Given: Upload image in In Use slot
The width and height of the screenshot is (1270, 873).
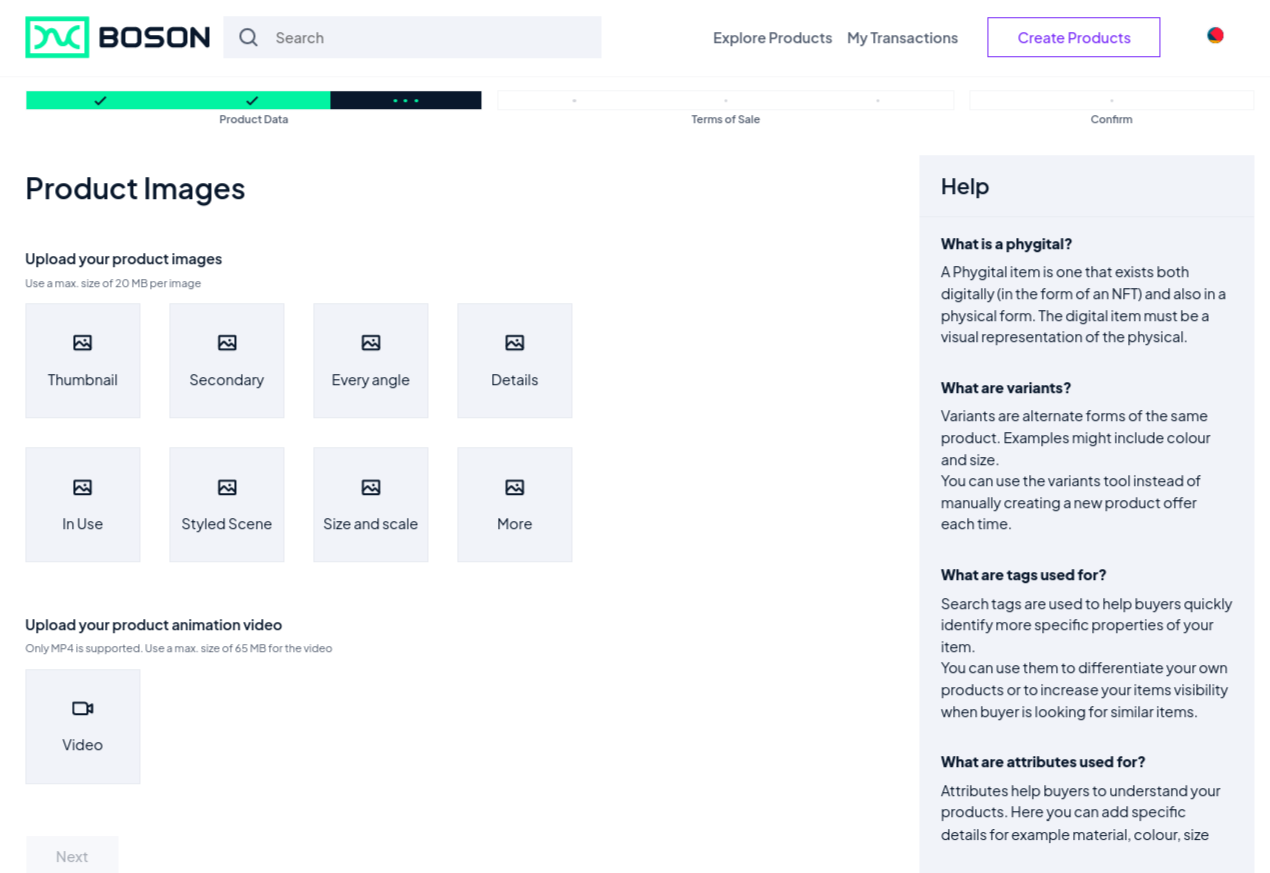Looking at the screenshot, I should [83, 505].
